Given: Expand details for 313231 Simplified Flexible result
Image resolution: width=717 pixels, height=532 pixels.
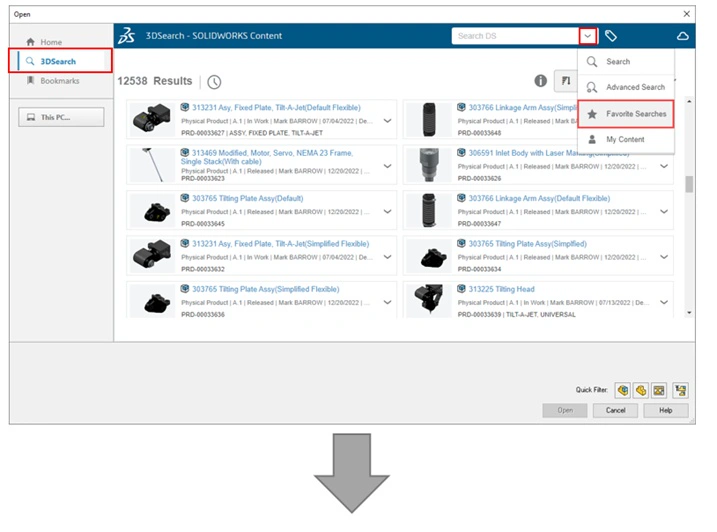Looking at the screenshot, I should point(387,257).
